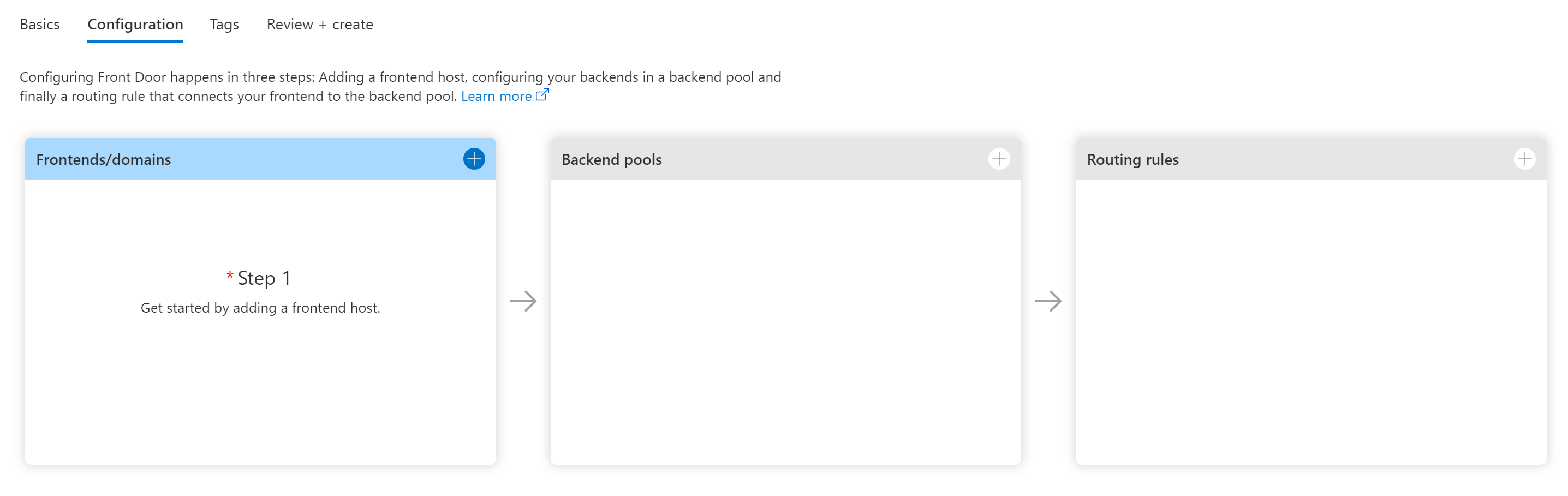This screenshot has width=1568, height=496.
Task: Click the Routing rules panel header
Action: 1132,159
